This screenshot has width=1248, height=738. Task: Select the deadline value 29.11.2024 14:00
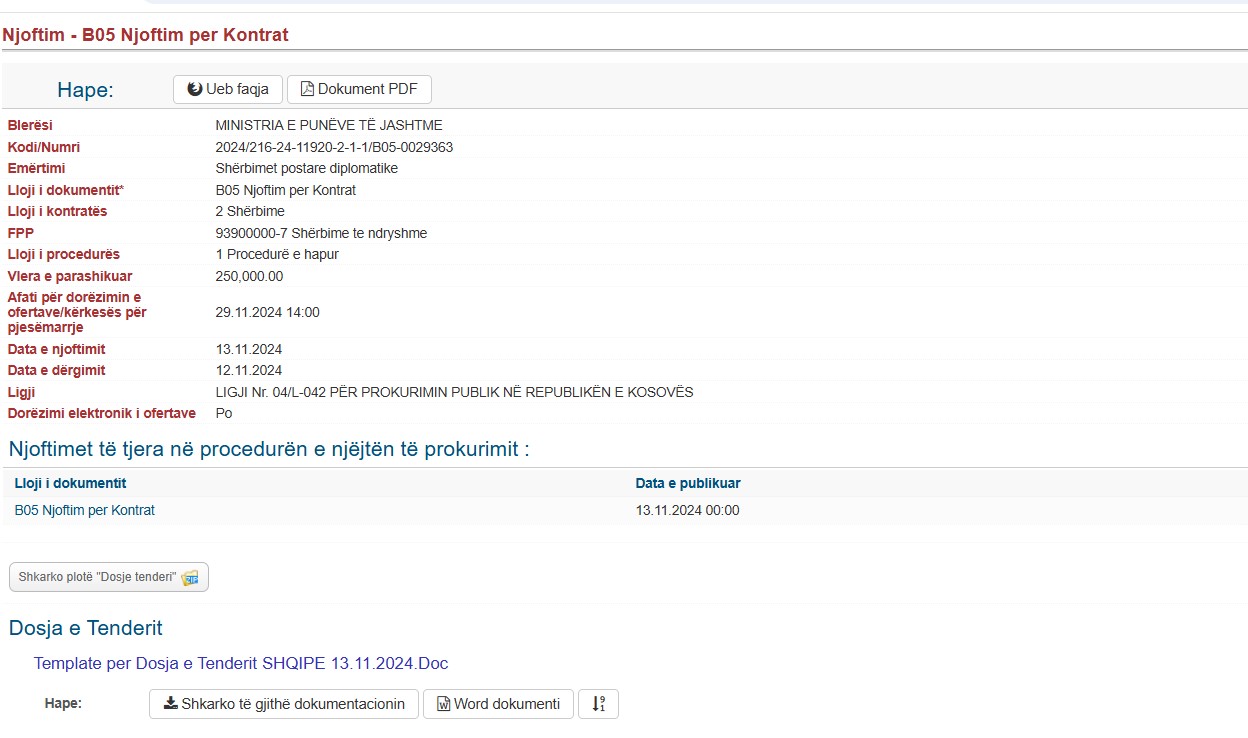click(x=268, y=312)
